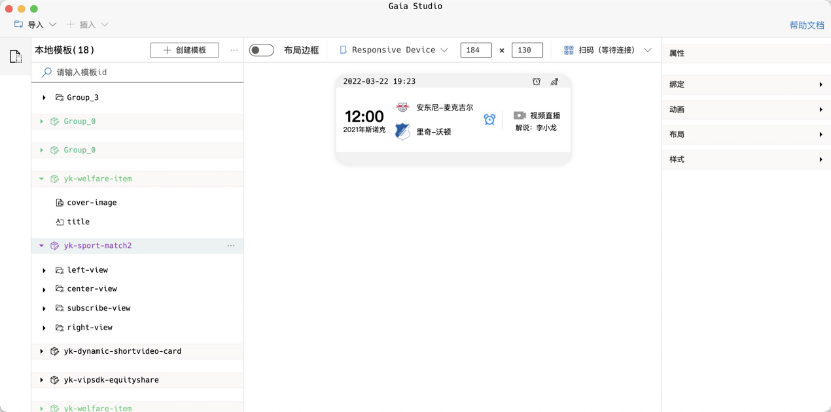Click the 本地模板(18) heading
Viewport: 831px width, 412px height.
click(x=65, y=50)
